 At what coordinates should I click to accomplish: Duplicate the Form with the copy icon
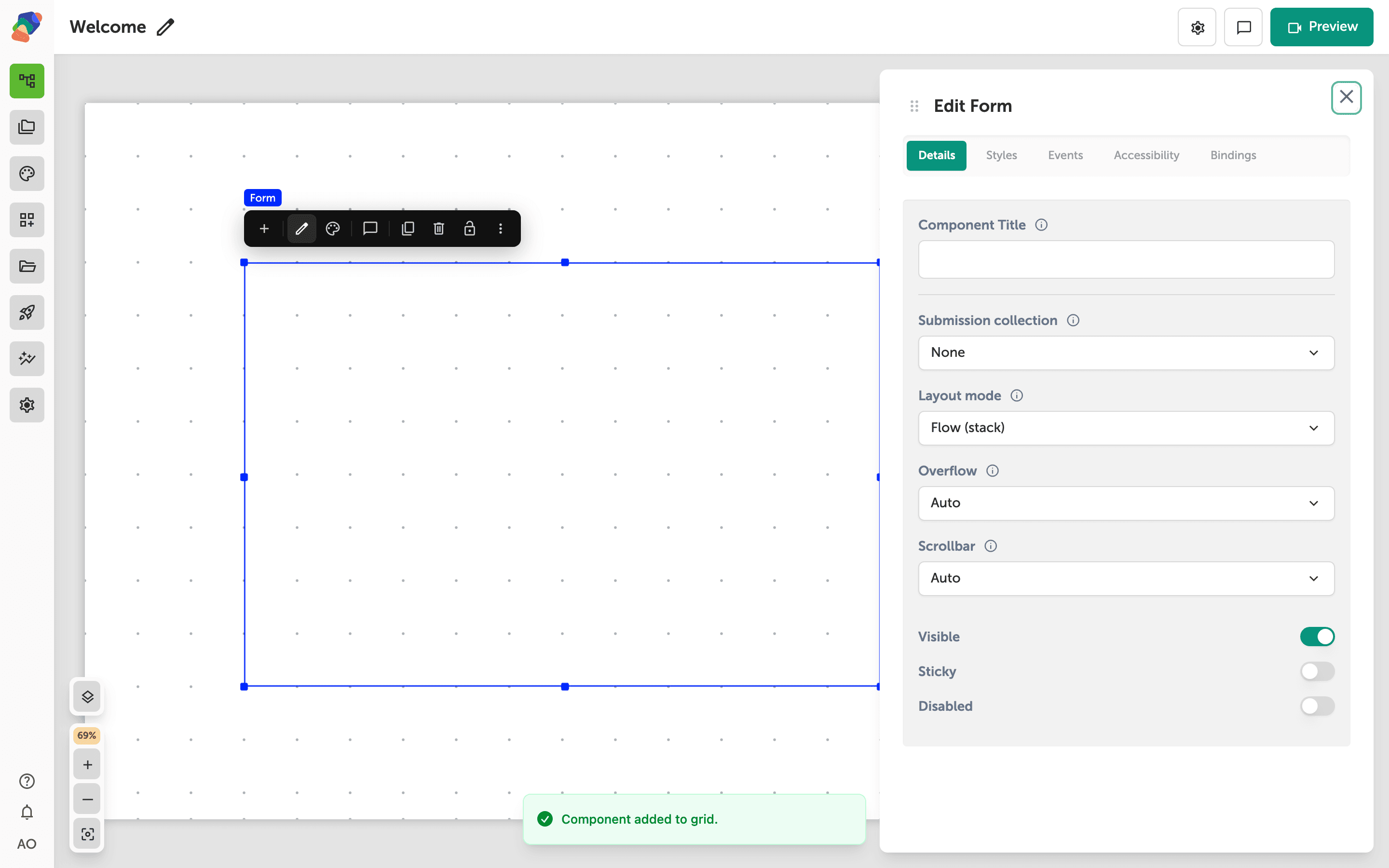(408, 229)
